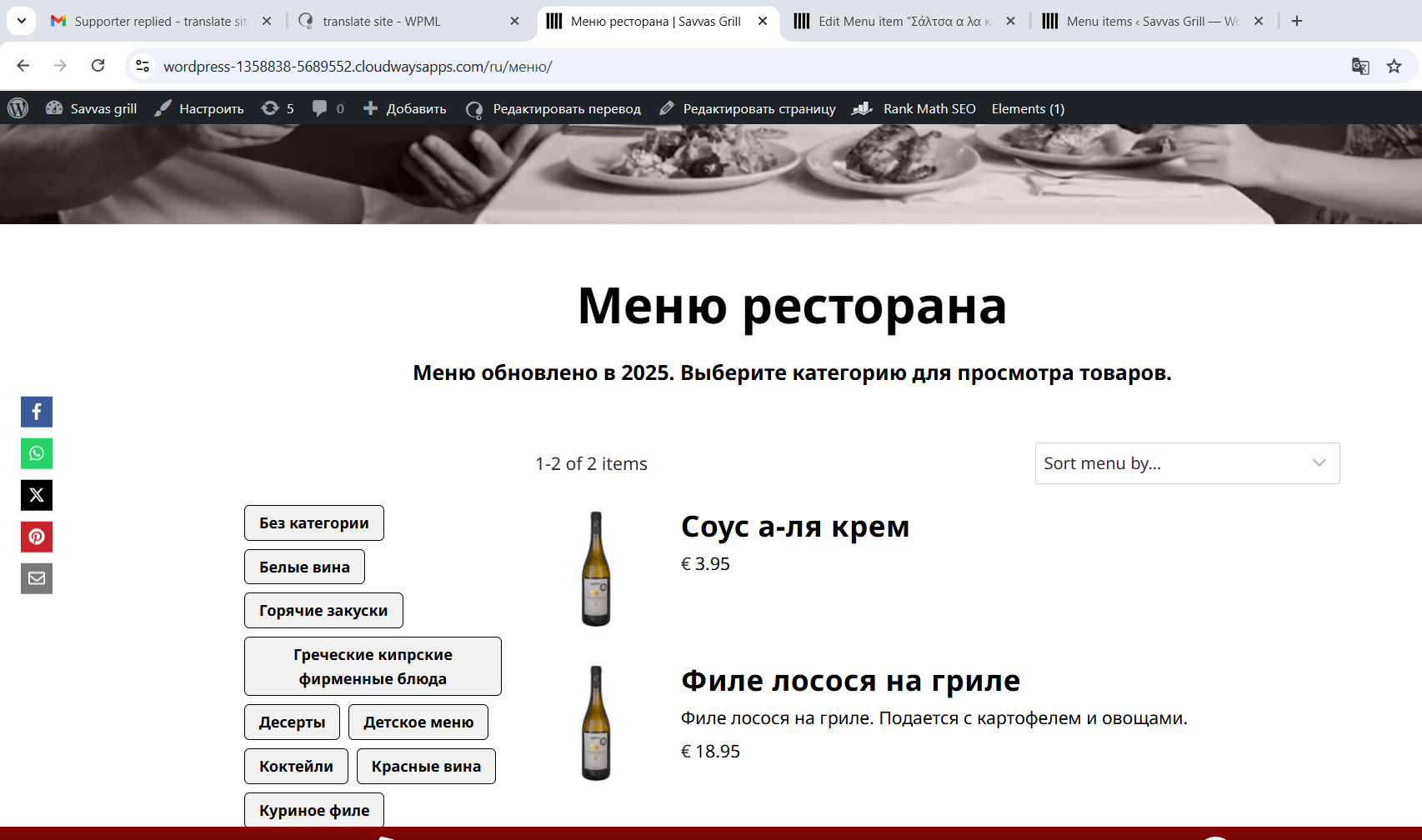The width and height of the screenshot is (1422, 840).
Task: Share page via X icon
Action: tap(37, 495)
